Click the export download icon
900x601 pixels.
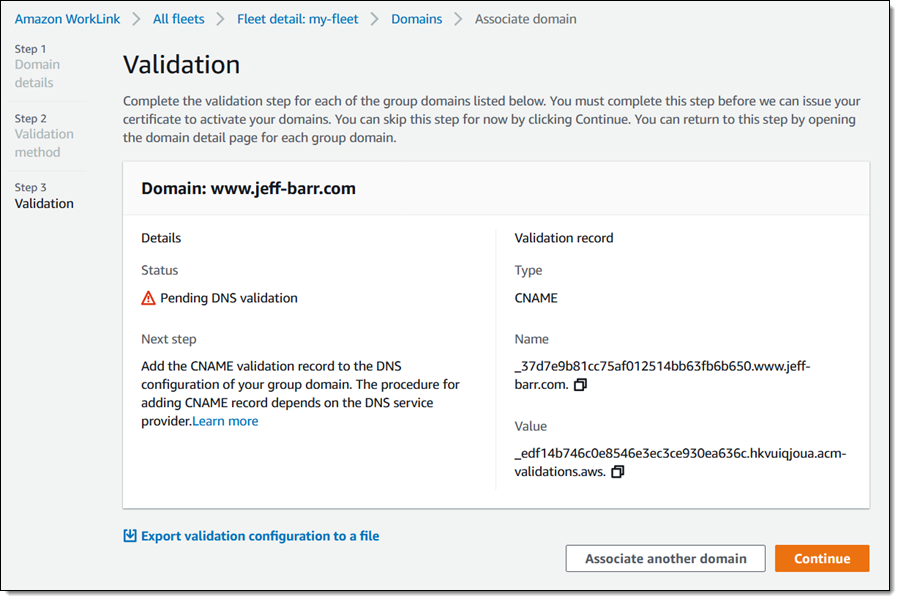[129, 536]
